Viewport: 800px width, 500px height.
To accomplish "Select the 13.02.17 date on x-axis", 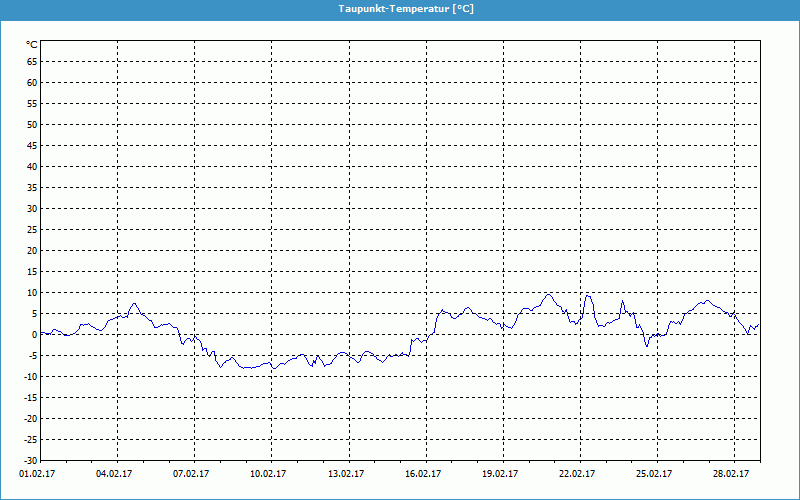I will 345,475.
